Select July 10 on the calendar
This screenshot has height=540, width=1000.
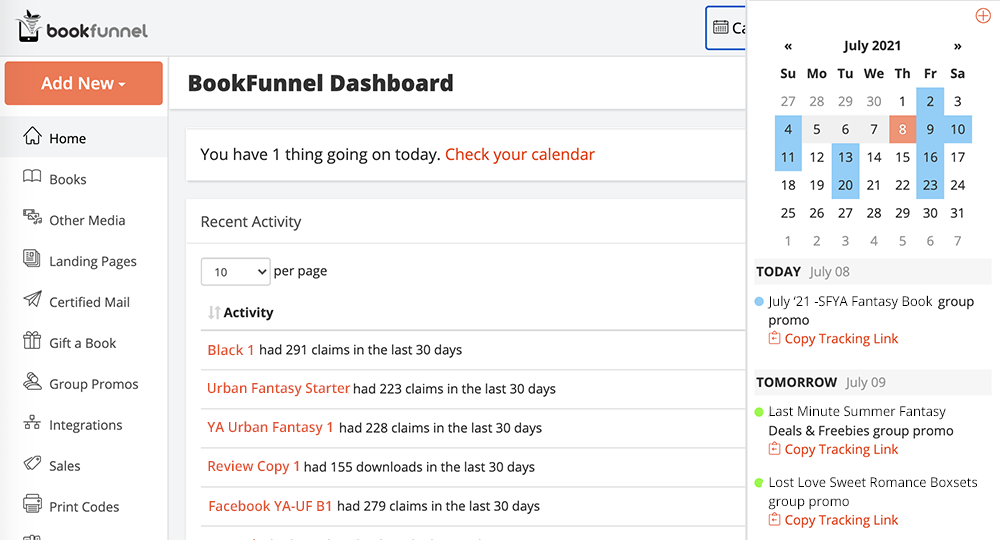pos(958,129)
